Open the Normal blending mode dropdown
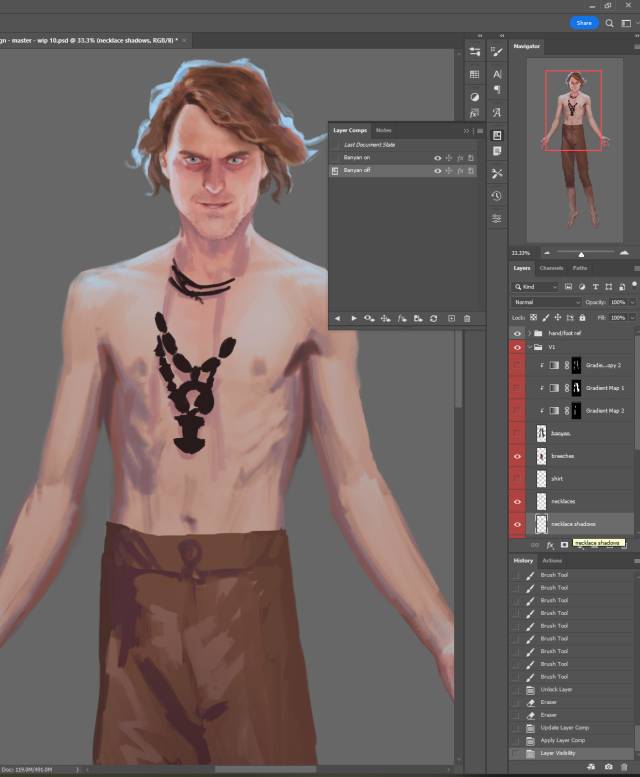Image resolution: width=640 pixels, height=777 pixels. [x=546, y=302]
